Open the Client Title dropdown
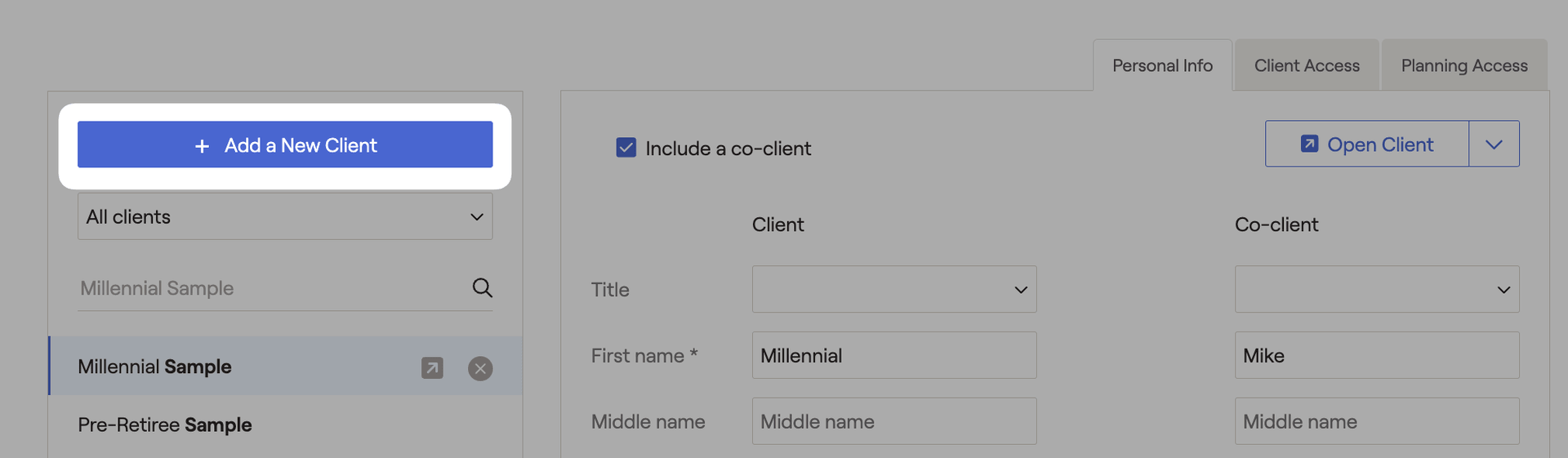Image resolution: width=1568 pixels, height=458 pixels. pos(894,289)
